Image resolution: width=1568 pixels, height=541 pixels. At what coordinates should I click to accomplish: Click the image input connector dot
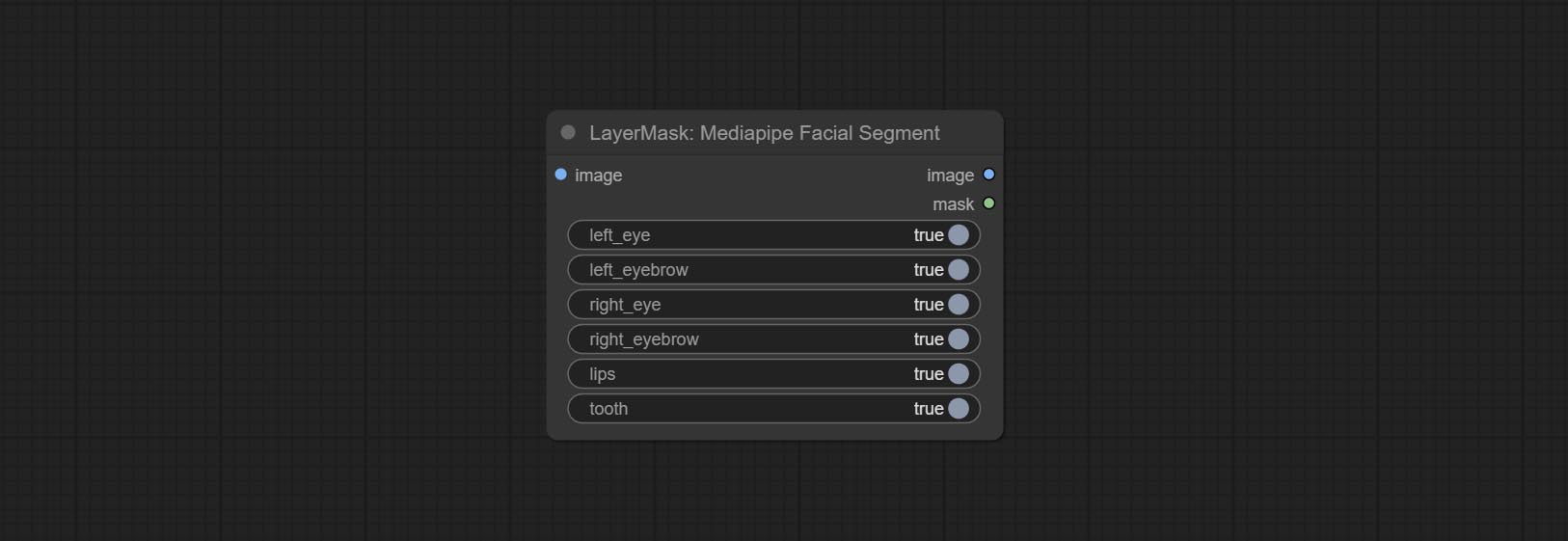click(560, 175)
